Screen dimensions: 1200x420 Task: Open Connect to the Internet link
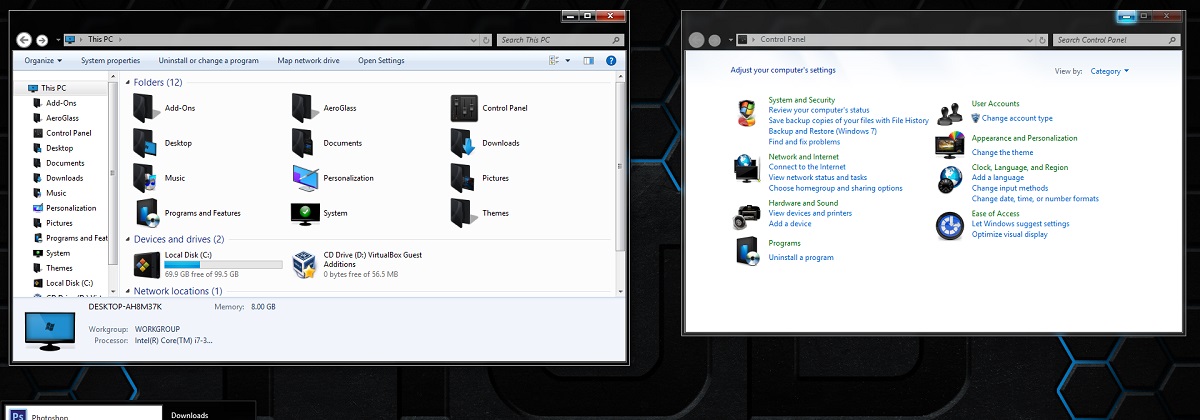click(x=806, y=167)
